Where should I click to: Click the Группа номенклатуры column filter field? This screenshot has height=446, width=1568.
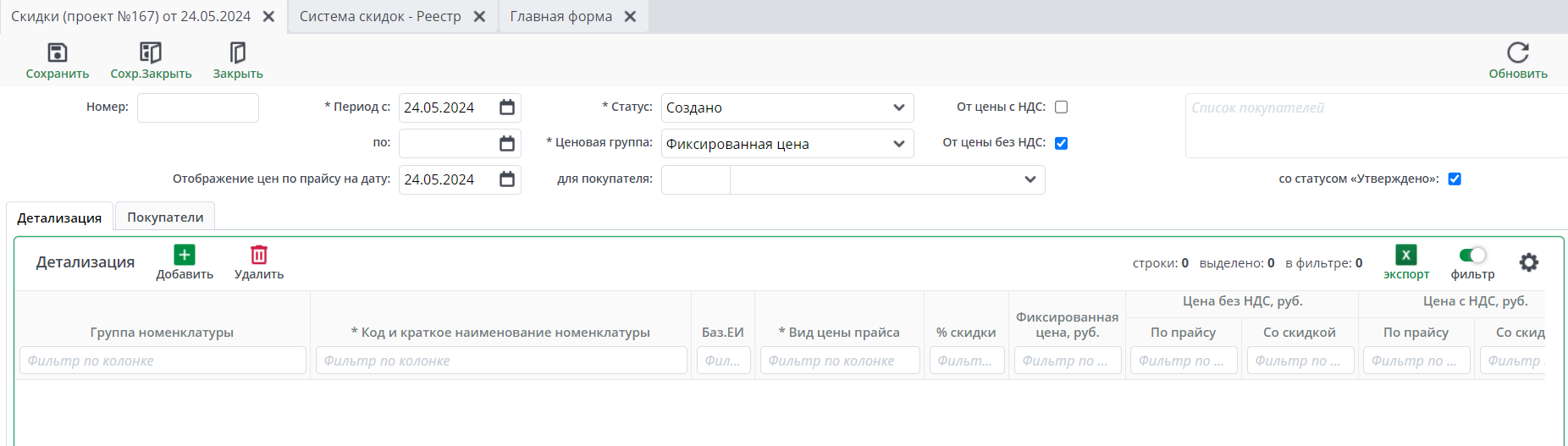coord(163,361)
